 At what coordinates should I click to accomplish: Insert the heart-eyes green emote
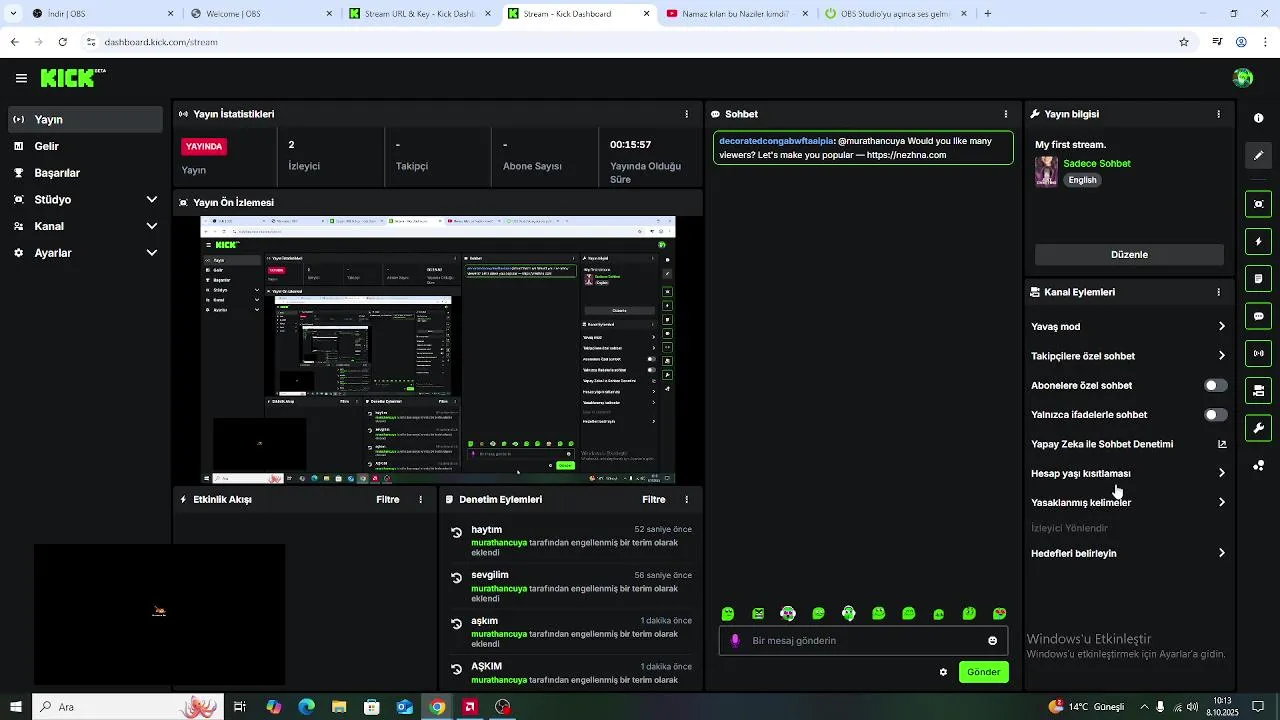999,614
